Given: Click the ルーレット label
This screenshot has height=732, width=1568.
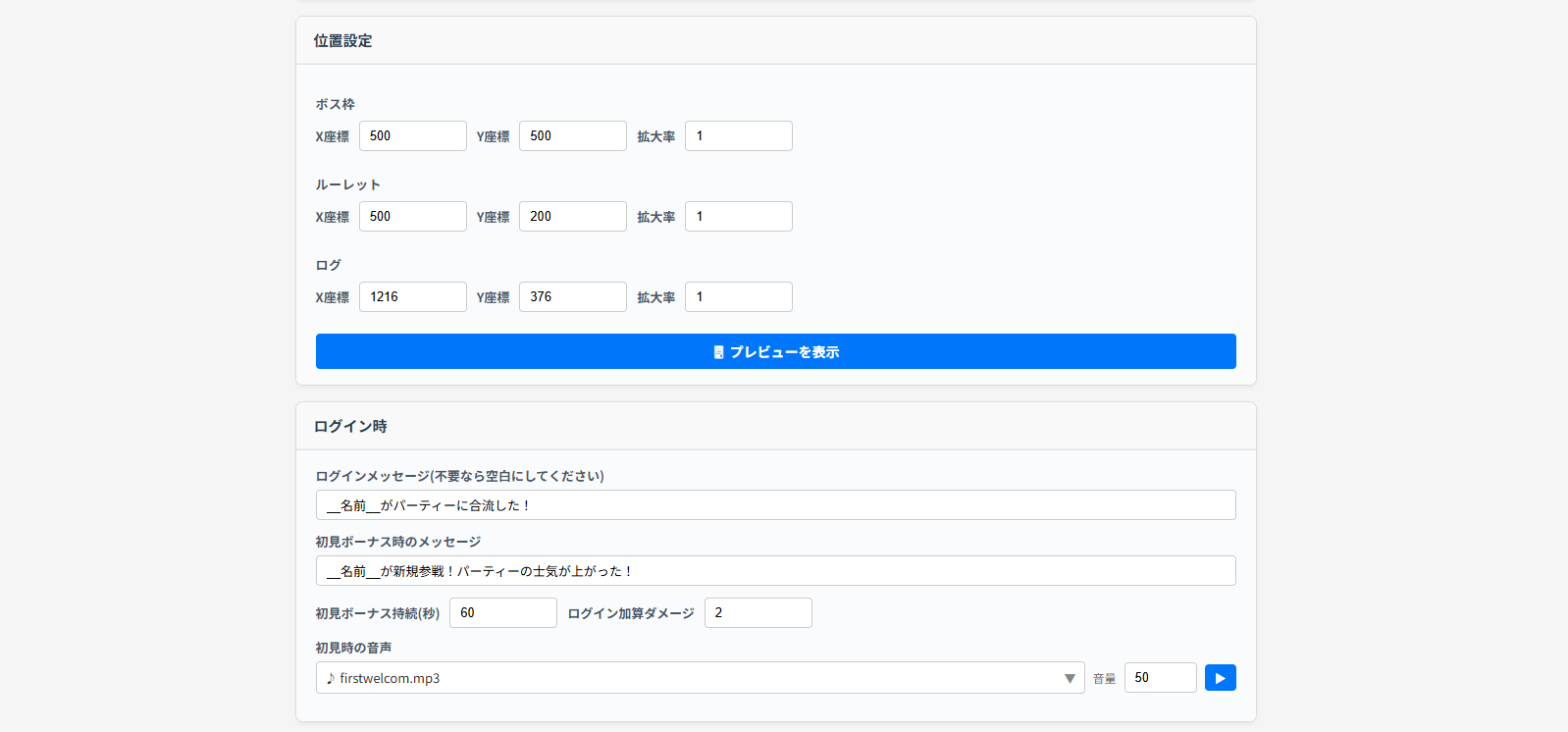Looking at the screenshot, I should tap(347, 184).
